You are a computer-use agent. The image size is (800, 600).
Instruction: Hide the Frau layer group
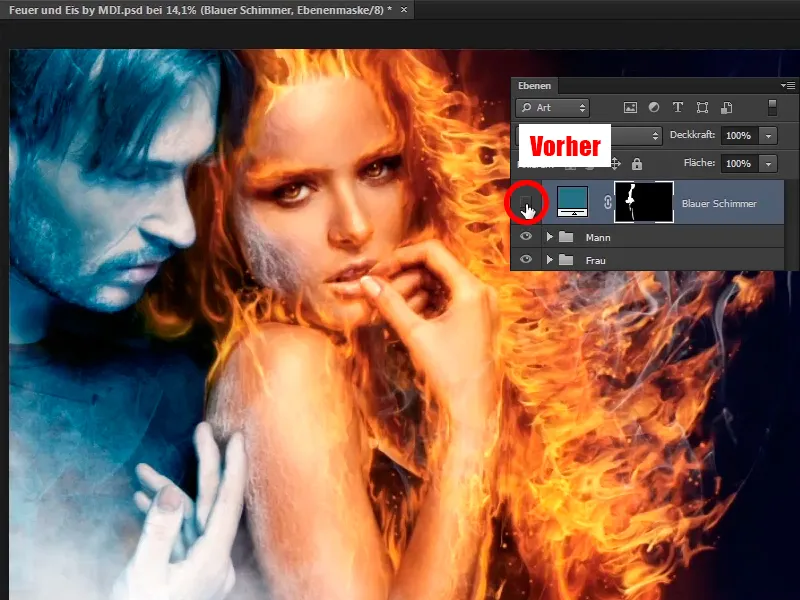pyautogui.click(x=526, y=260)
